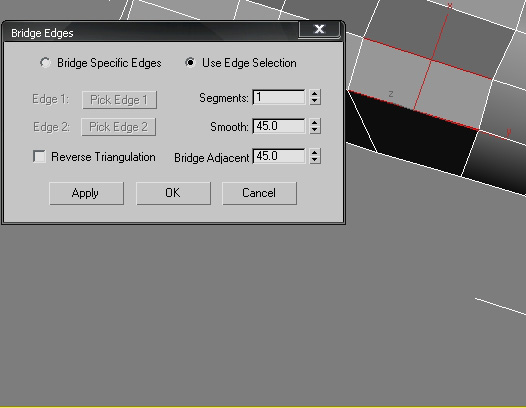This screenshot has height=408, width=526.
Task: Click inside the Smooth value field
Action: [x=279, y=126]
